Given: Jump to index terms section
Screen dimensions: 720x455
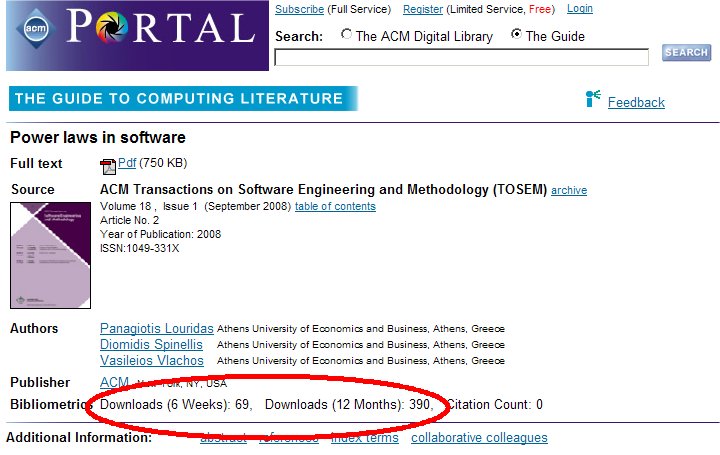Looking at the screenshot, I should [365, 438].
